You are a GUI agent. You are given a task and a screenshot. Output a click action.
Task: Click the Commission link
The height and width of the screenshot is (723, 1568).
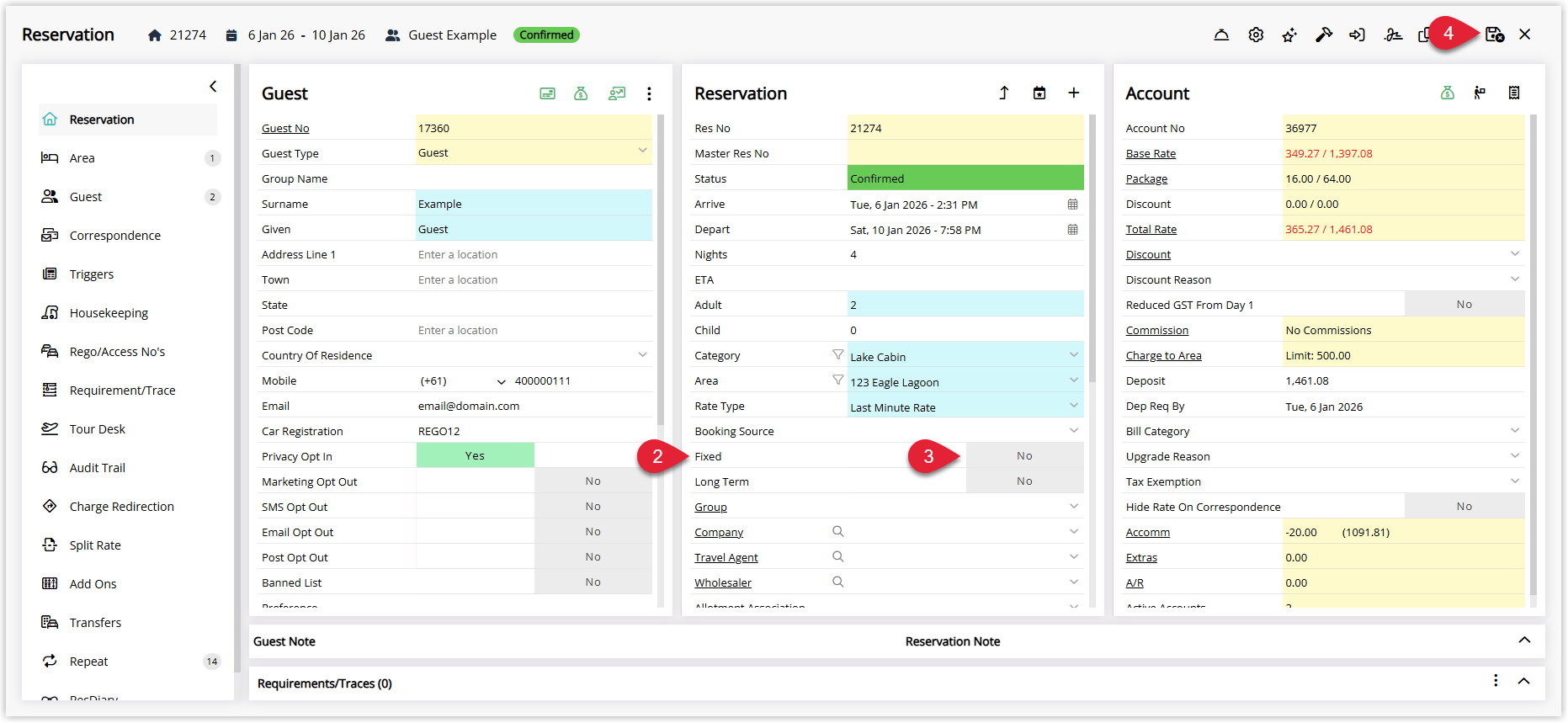(1157, 330)
